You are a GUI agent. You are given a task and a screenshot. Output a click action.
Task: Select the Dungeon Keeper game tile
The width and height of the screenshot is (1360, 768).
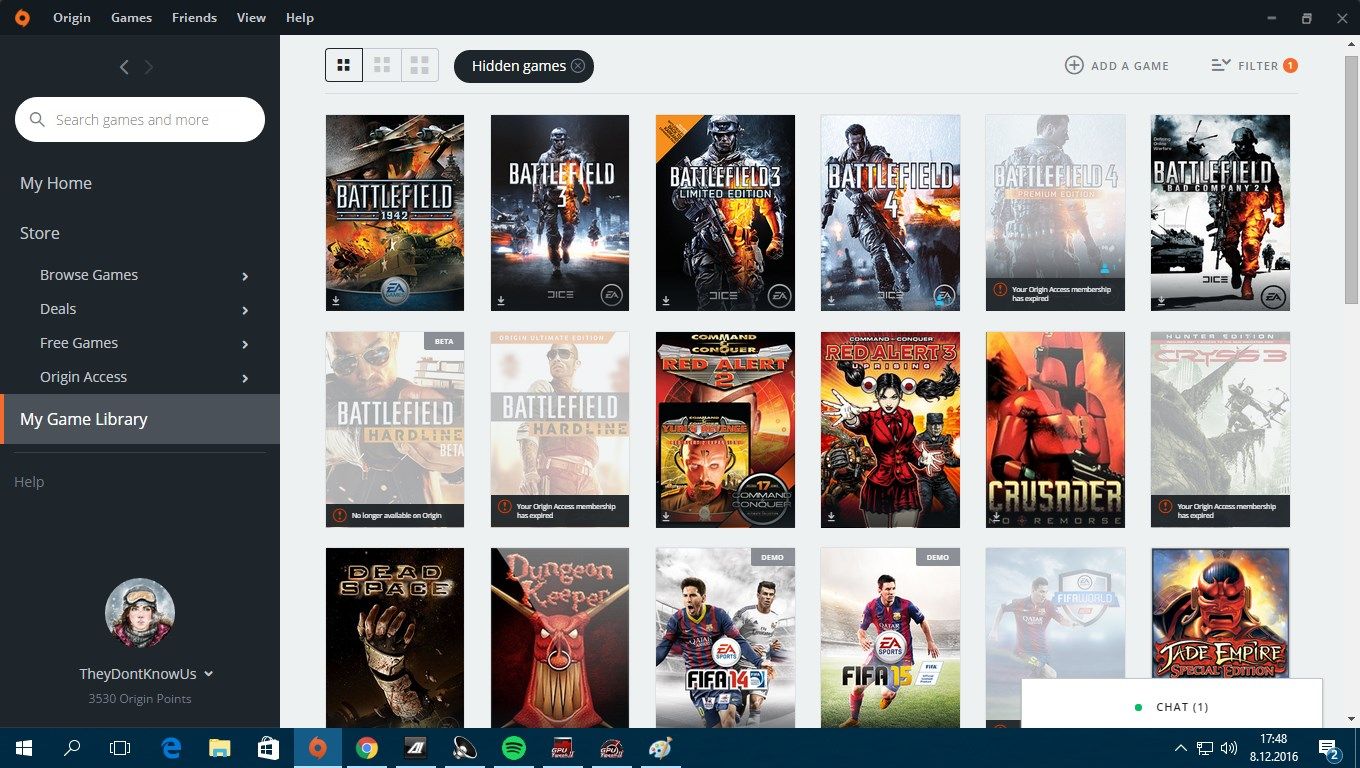click(x=560, y=637)
